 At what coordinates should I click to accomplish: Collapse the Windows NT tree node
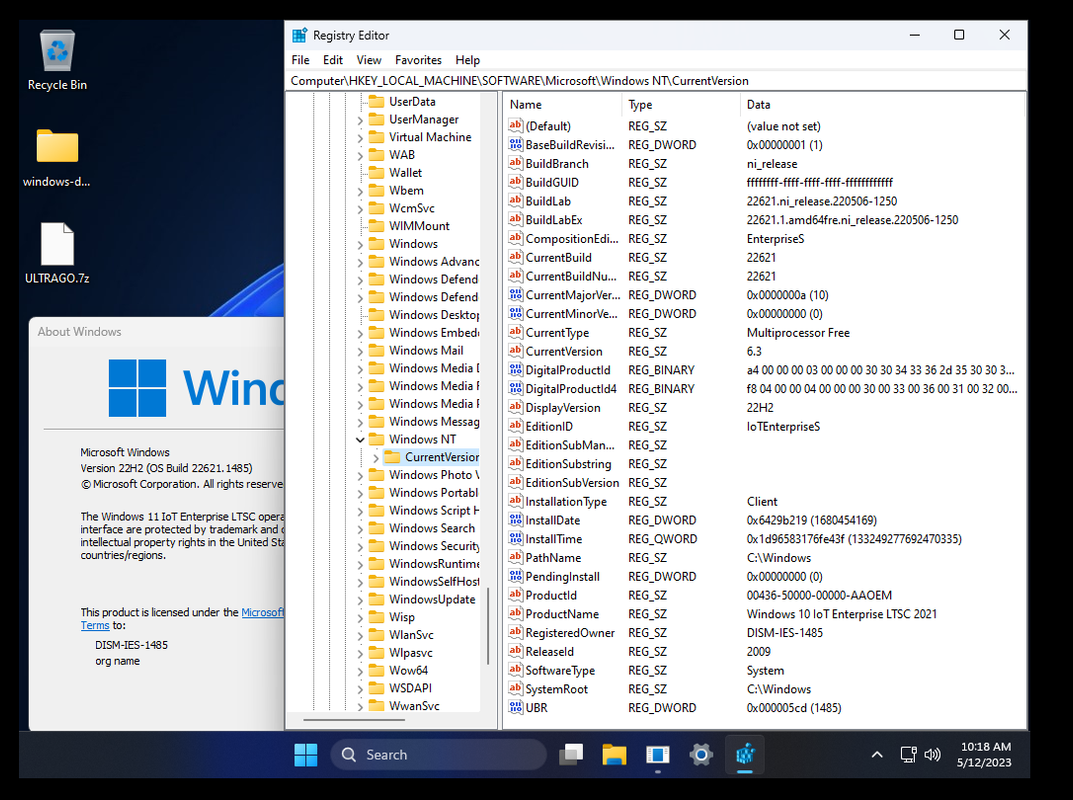tap(361, 439)
